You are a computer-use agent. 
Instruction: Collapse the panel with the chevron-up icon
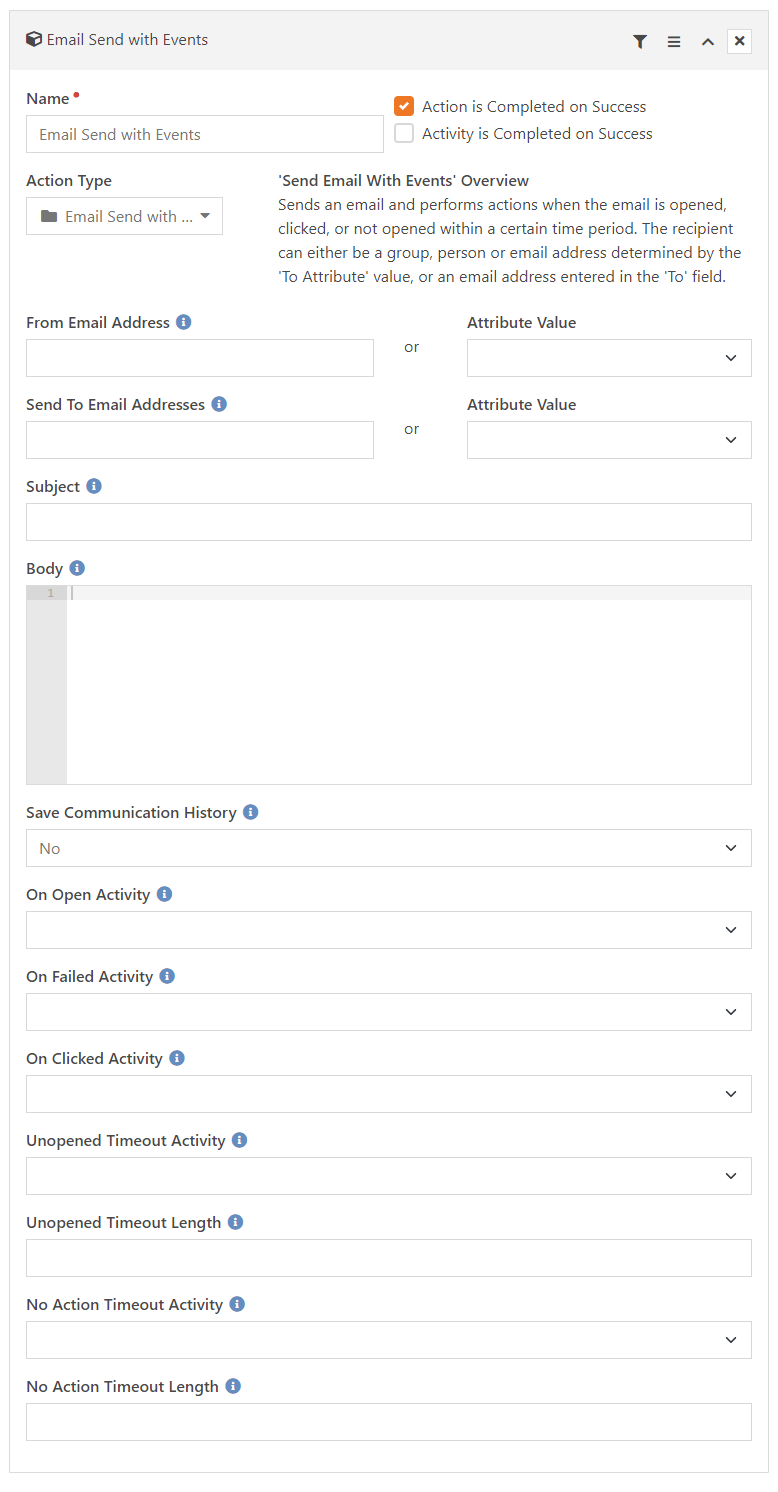point(707,41)
